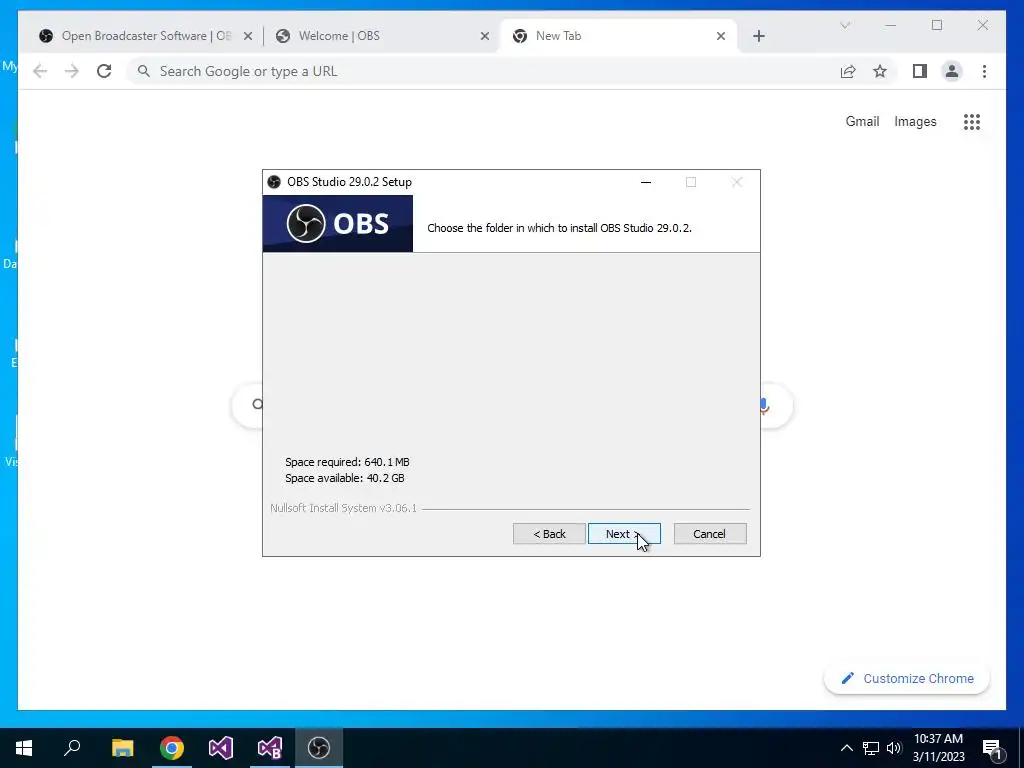Open the Google apps grid
This screenshot has height=768, width=1024.
click(972, 121)
